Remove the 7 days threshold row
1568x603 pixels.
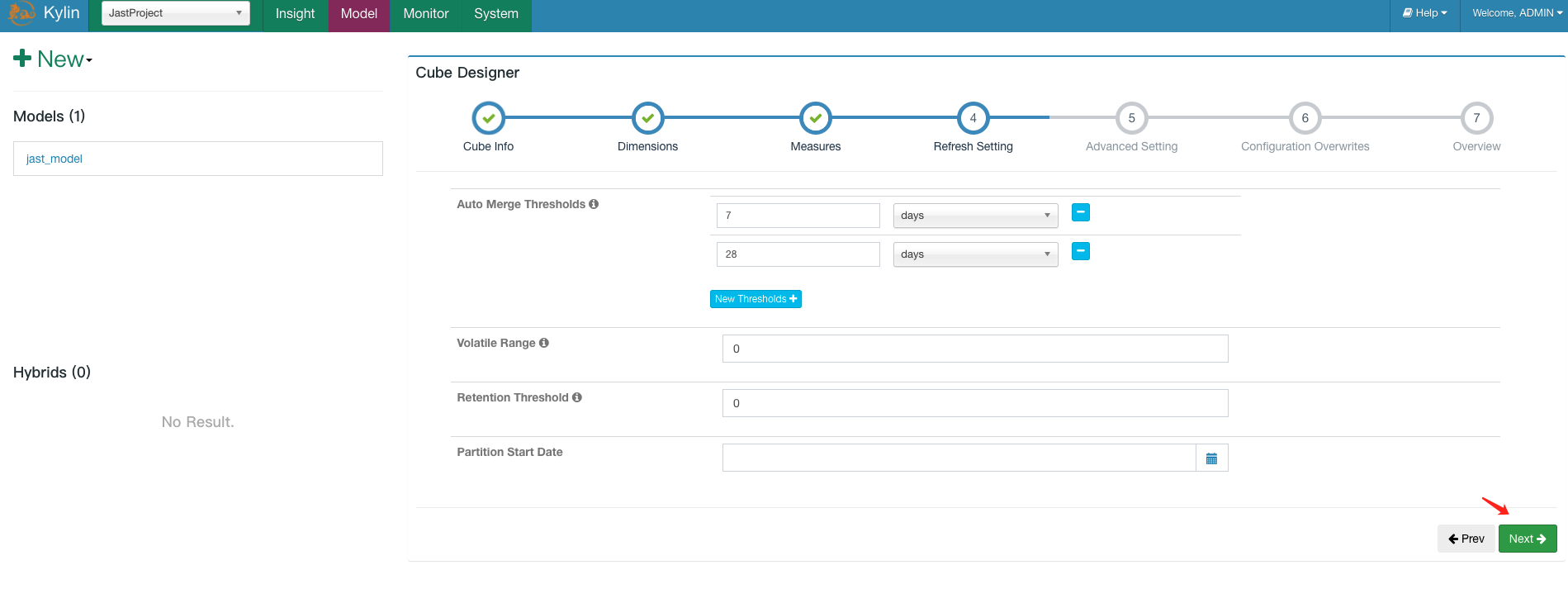point(1081,212)
